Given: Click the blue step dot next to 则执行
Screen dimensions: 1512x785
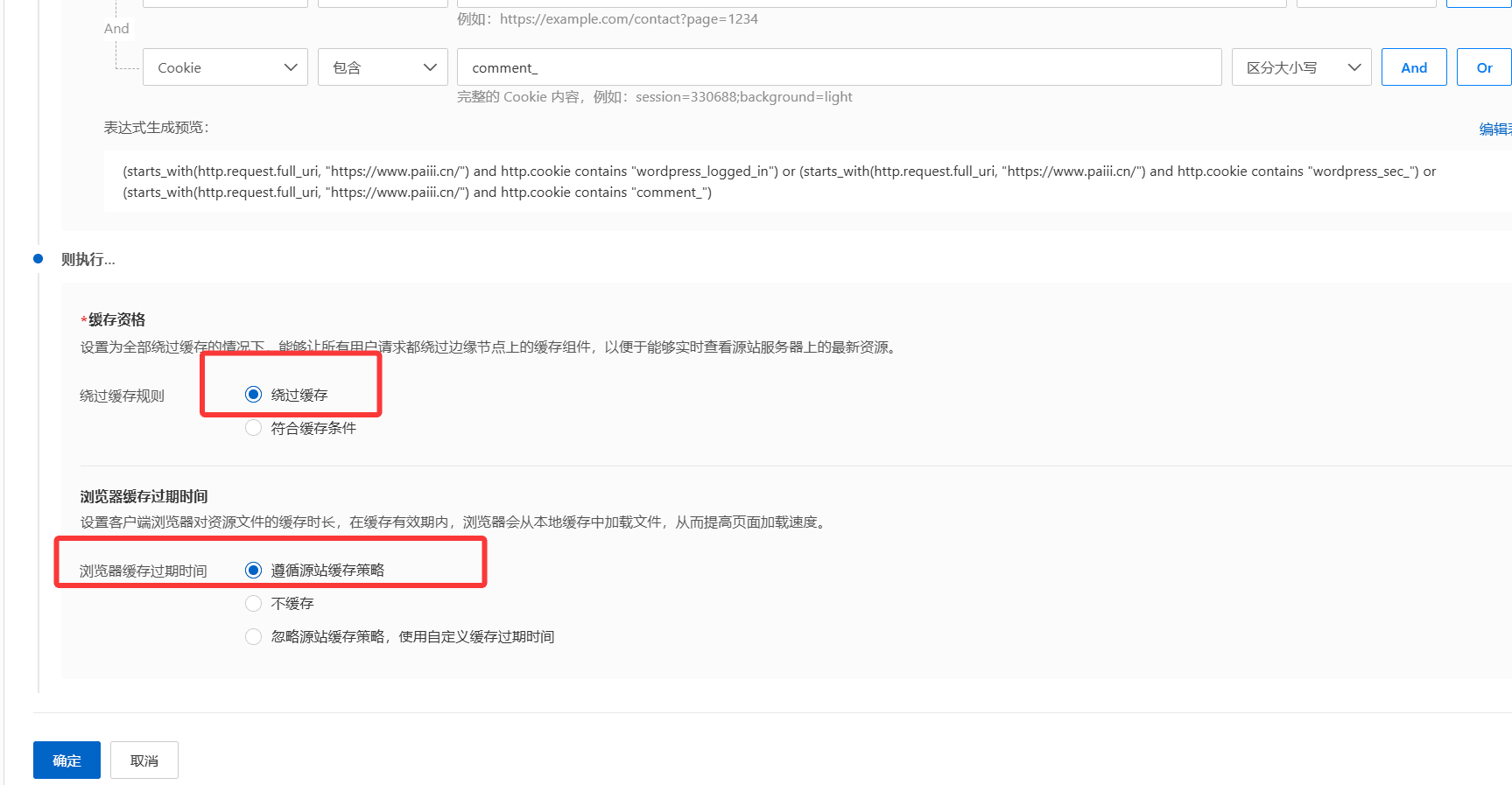Looking at the screenshot, I should [x=38, y=258].
